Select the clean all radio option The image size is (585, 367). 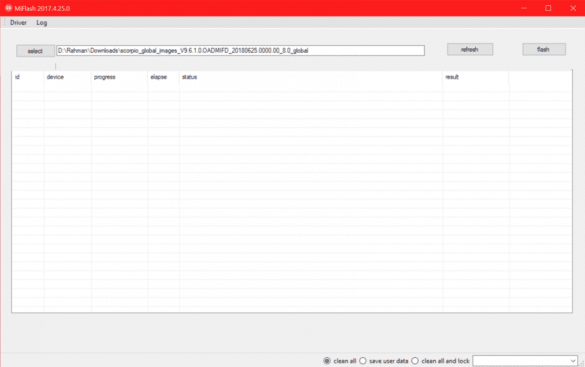[327, 361]
